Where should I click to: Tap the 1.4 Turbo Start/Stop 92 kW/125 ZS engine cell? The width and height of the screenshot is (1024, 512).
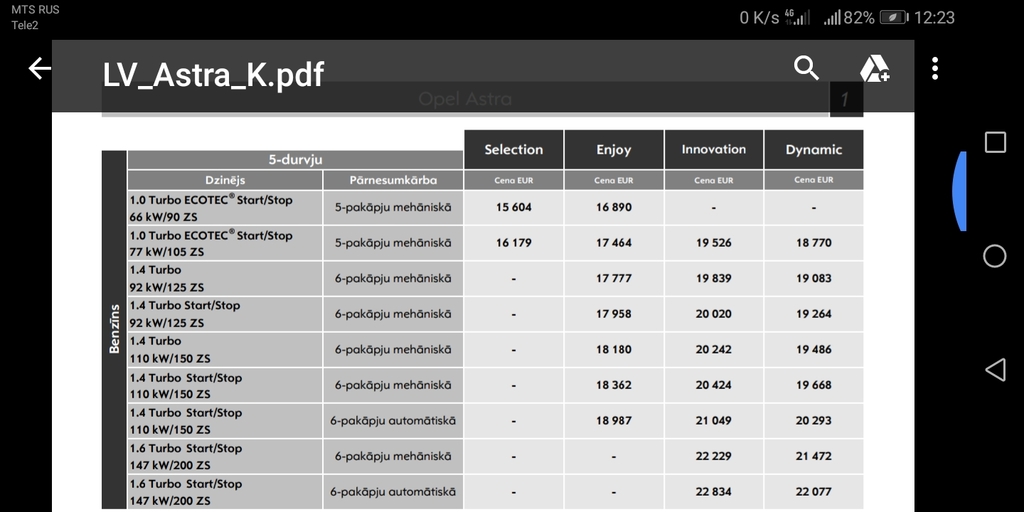click(225, 314)
